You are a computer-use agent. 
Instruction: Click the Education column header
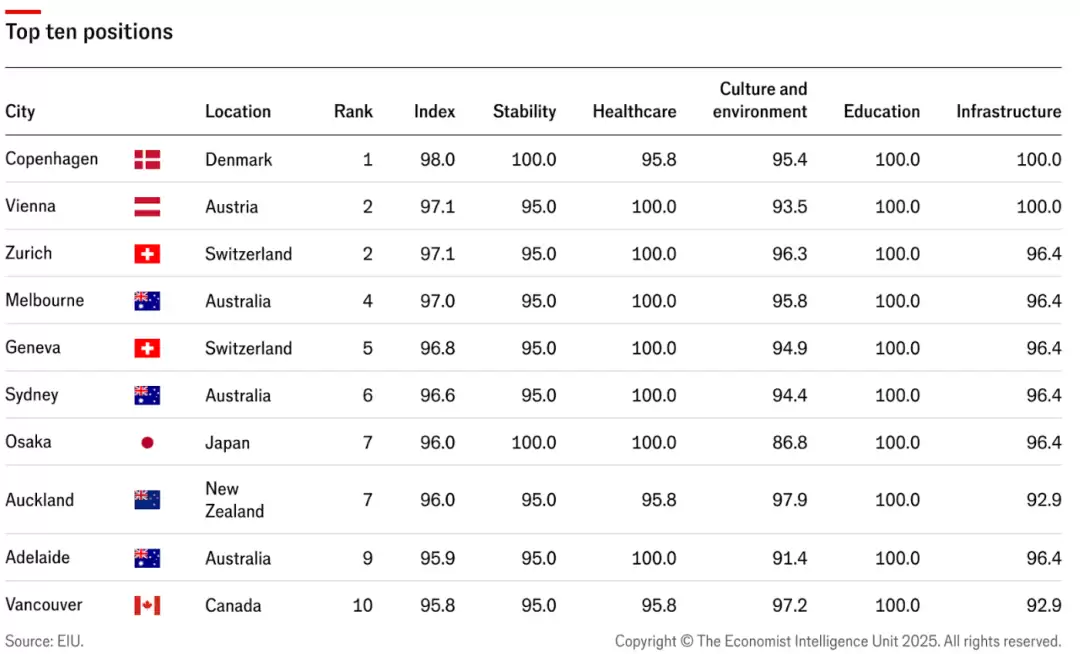pos(882,112)
